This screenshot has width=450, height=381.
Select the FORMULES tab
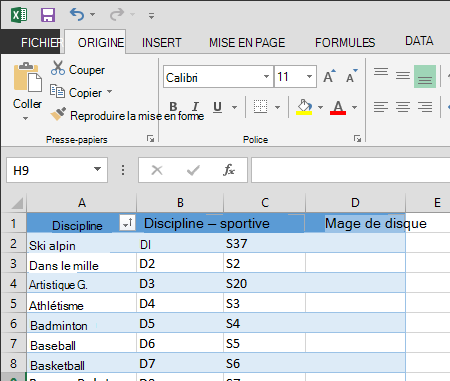345,43
